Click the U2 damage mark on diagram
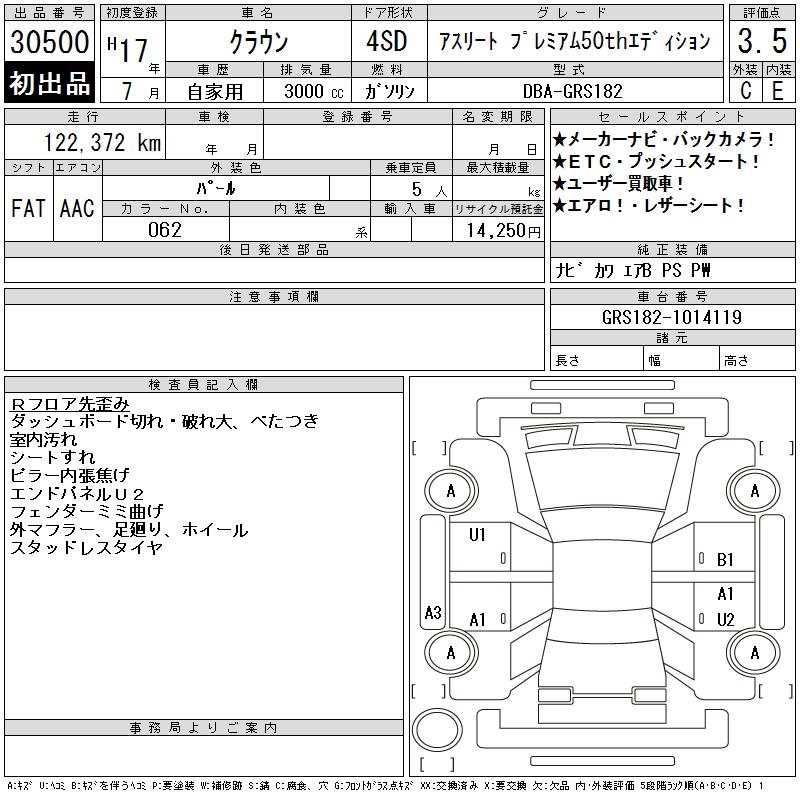800x800 pixels. point(725,620)
